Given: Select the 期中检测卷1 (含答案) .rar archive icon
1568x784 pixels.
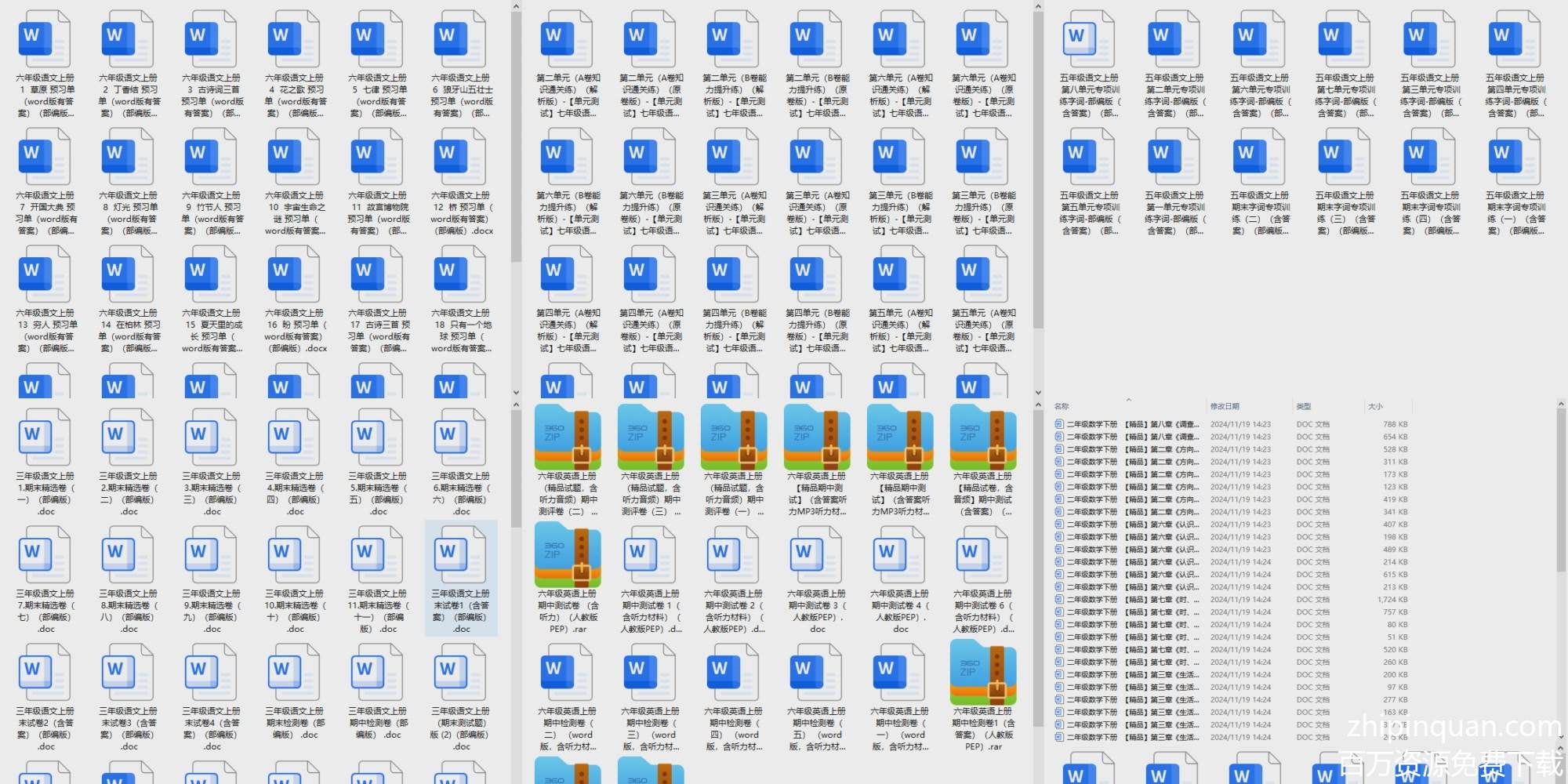Looking at the screenshot, I should point(983,674).
